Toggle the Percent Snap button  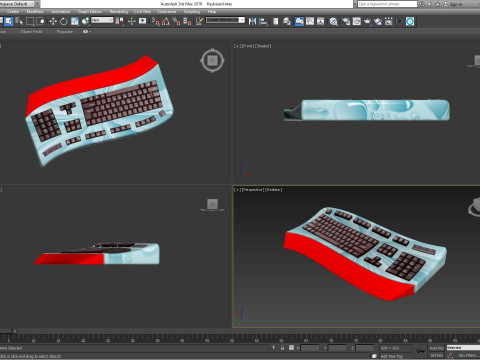(176, 21)
